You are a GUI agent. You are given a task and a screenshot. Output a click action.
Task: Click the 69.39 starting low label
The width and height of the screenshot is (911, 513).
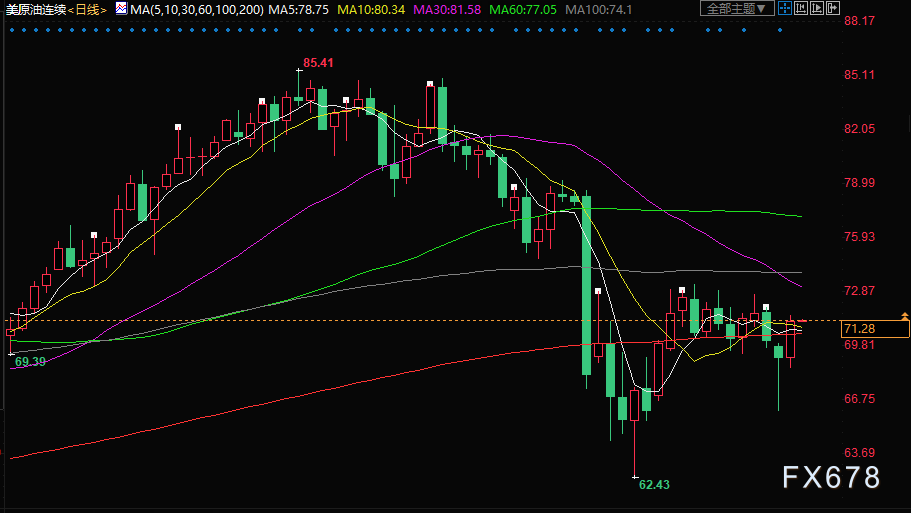click(x=29, y=361)
